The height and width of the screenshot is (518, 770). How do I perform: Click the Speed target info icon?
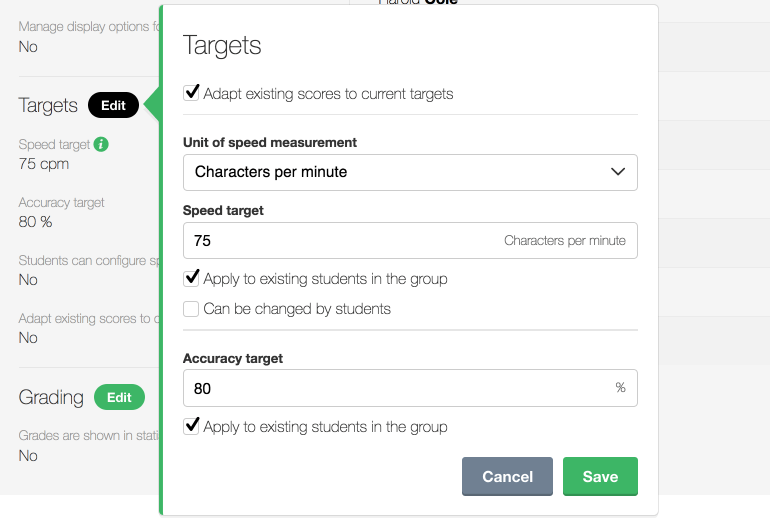101,145
